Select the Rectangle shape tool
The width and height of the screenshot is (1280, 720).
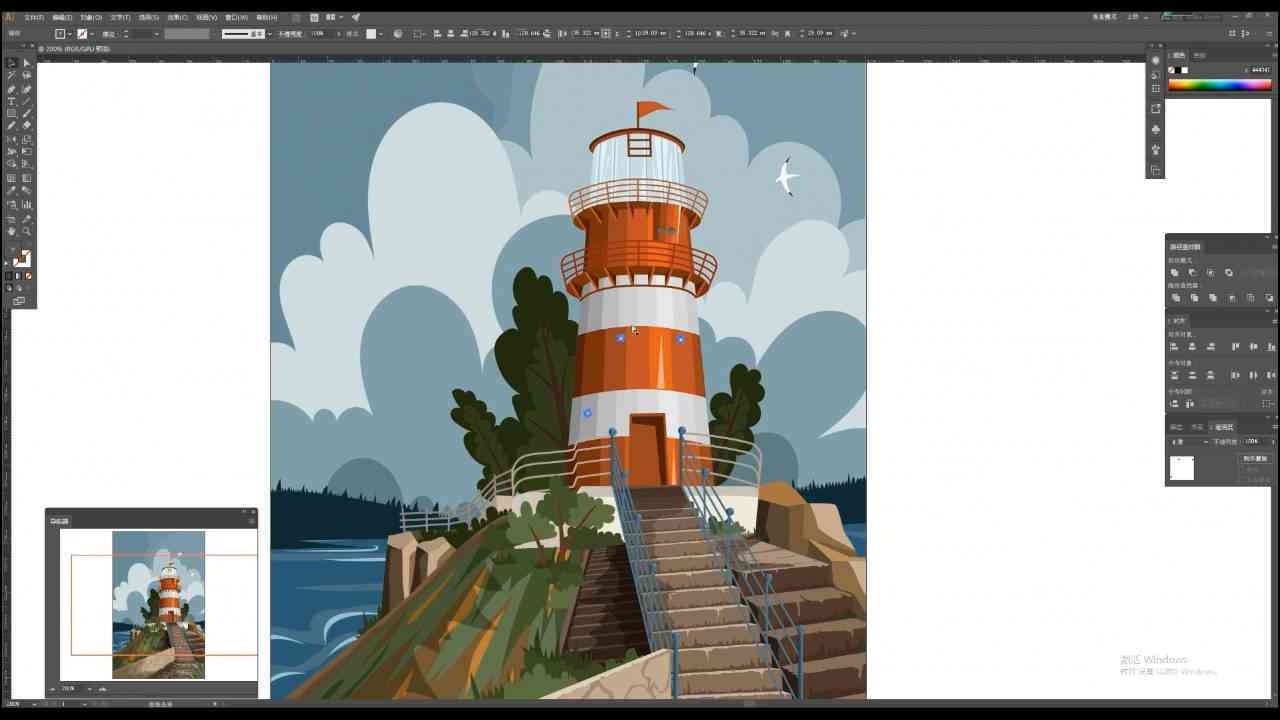click(x=11, y=113)
